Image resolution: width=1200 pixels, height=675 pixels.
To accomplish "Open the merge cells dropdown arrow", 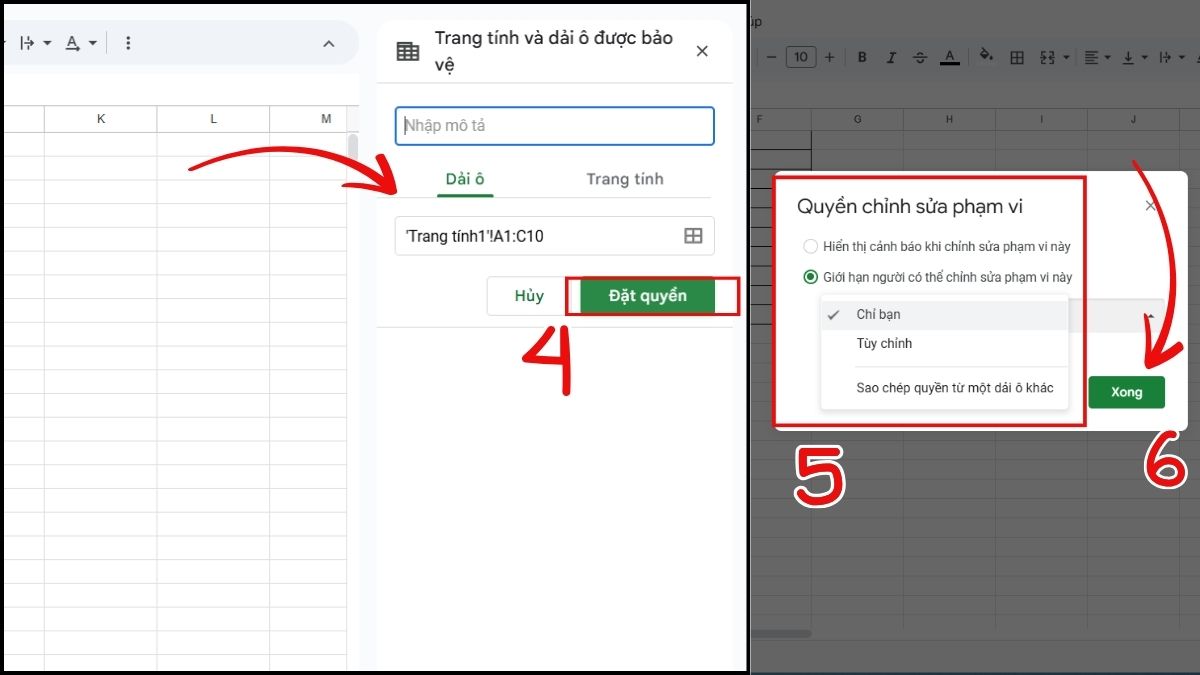I will pyautogui.click(x=1066, y=57).
